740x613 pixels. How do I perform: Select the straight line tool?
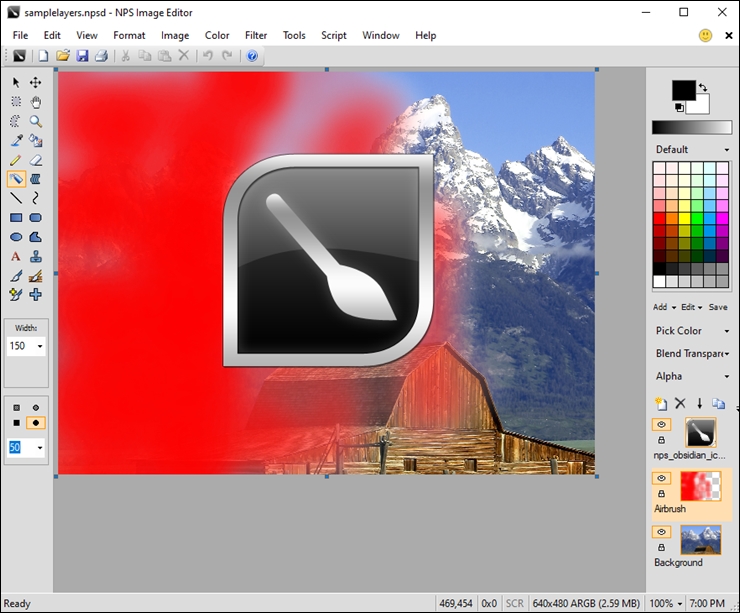(16, 198)
